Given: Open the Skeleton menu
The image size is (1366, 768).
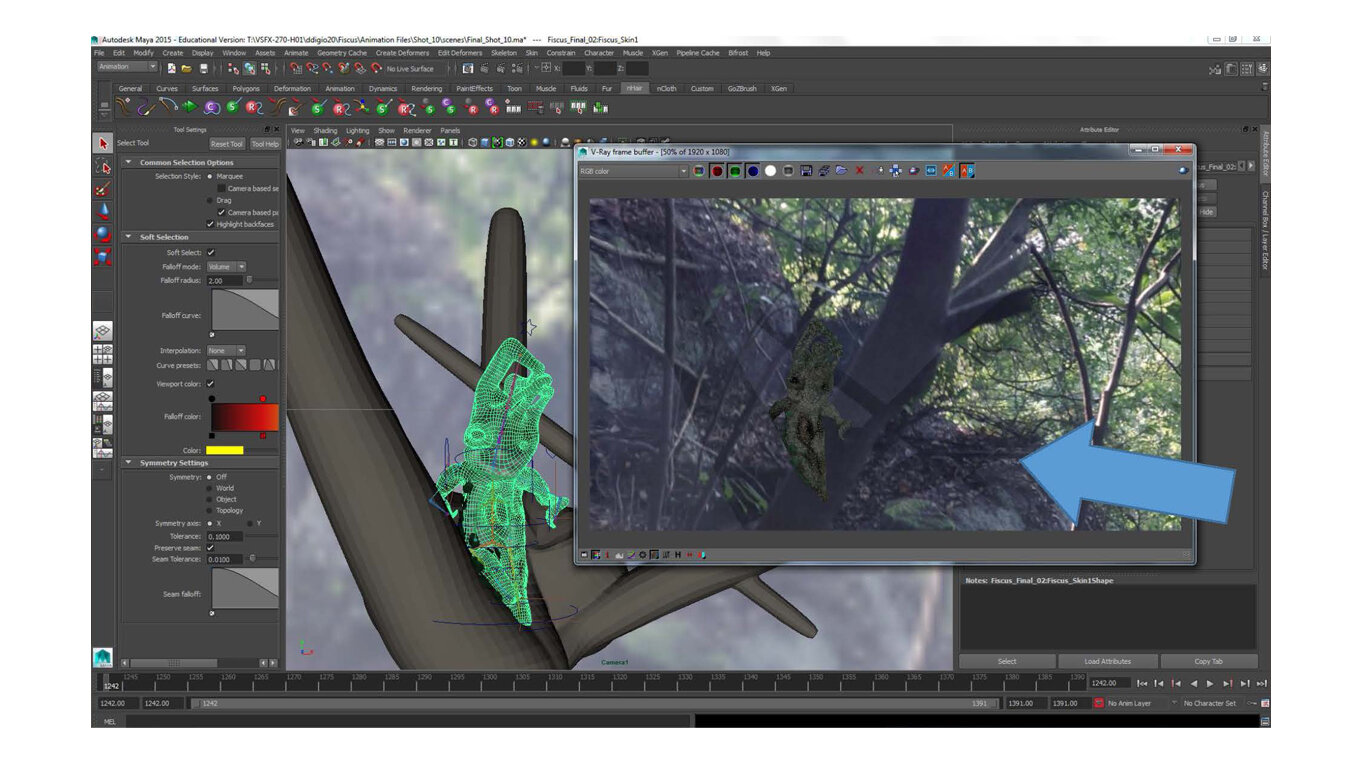Looking at the screenshot, I should (504, 53).
